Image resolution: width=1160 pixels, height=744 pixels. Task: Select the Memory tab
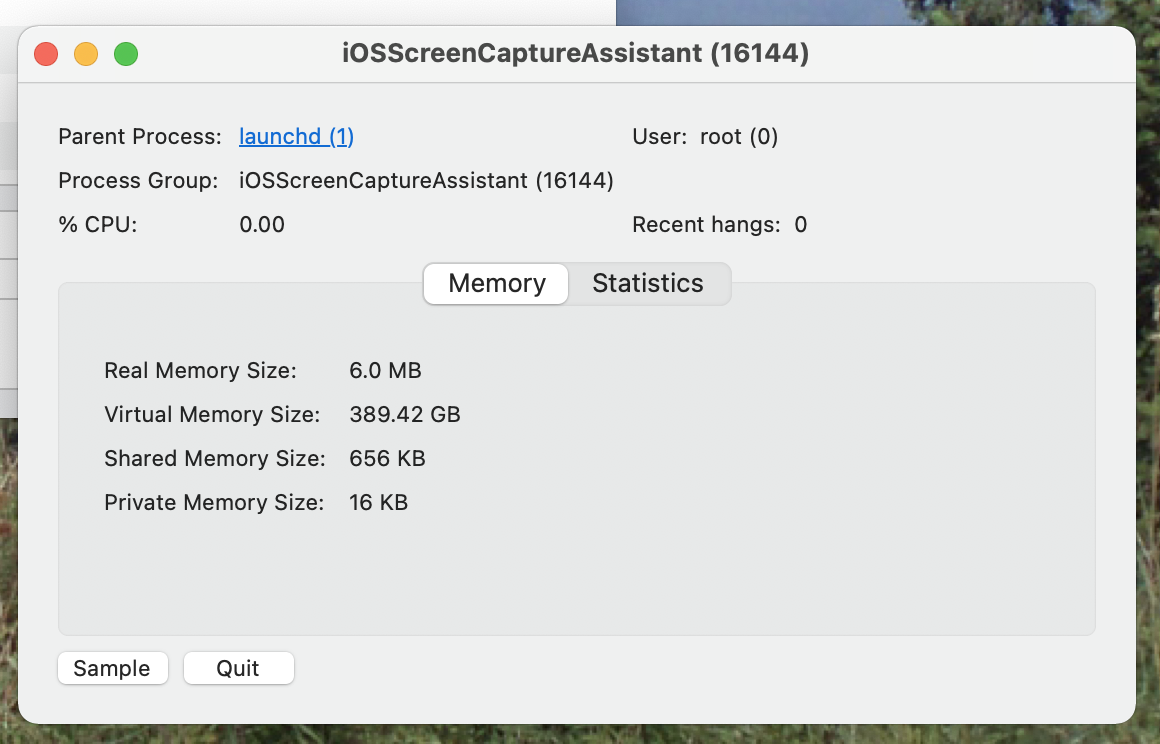(x=497, y=283)
